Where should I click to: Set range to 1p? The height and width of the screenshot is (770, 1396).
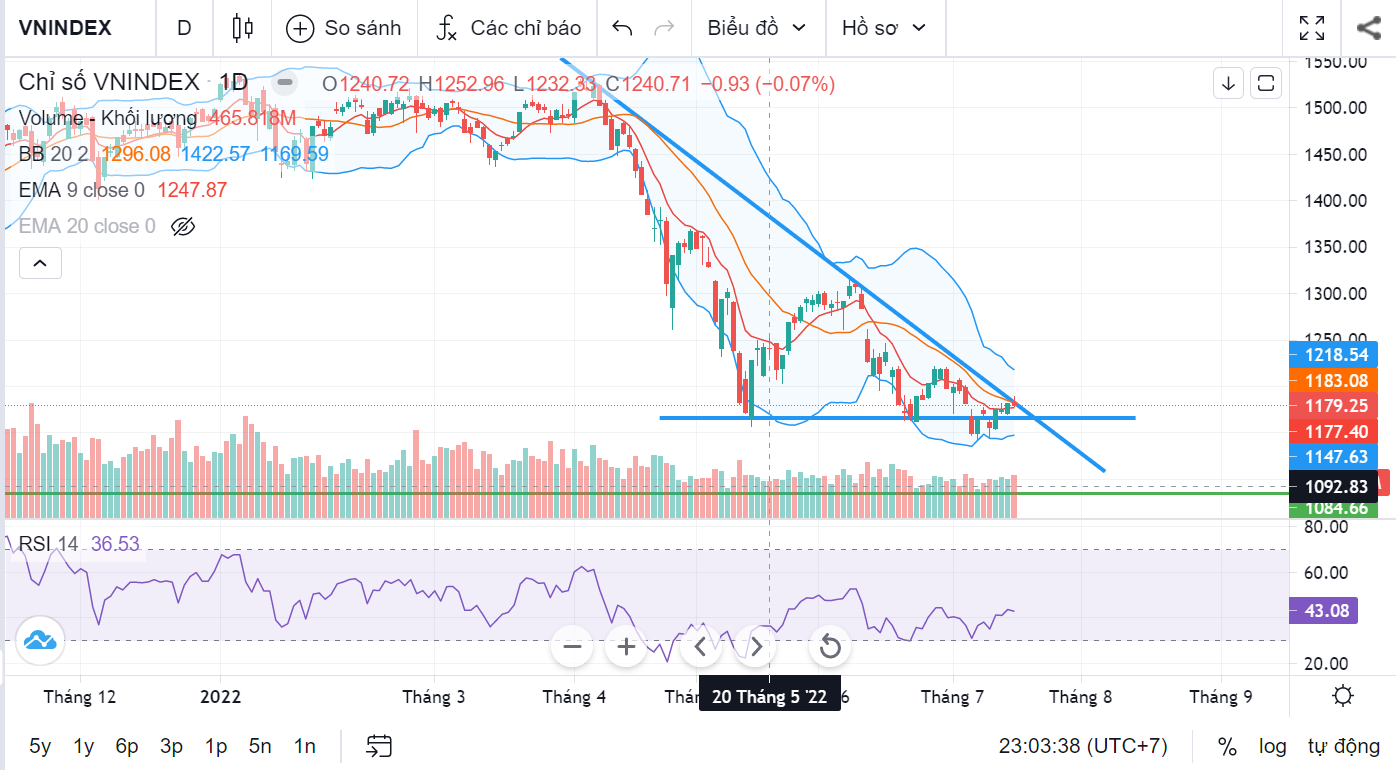point(216,746)
